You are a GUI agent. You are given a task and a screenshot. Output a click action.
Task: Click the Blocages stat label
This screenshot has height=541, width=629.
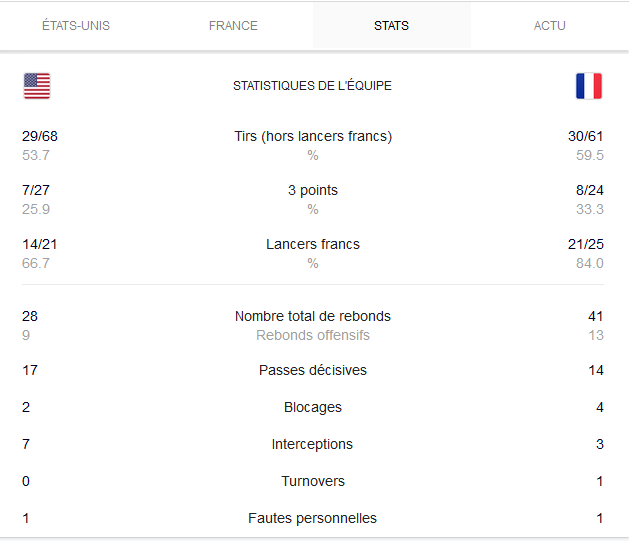click(x=313, y=407)
